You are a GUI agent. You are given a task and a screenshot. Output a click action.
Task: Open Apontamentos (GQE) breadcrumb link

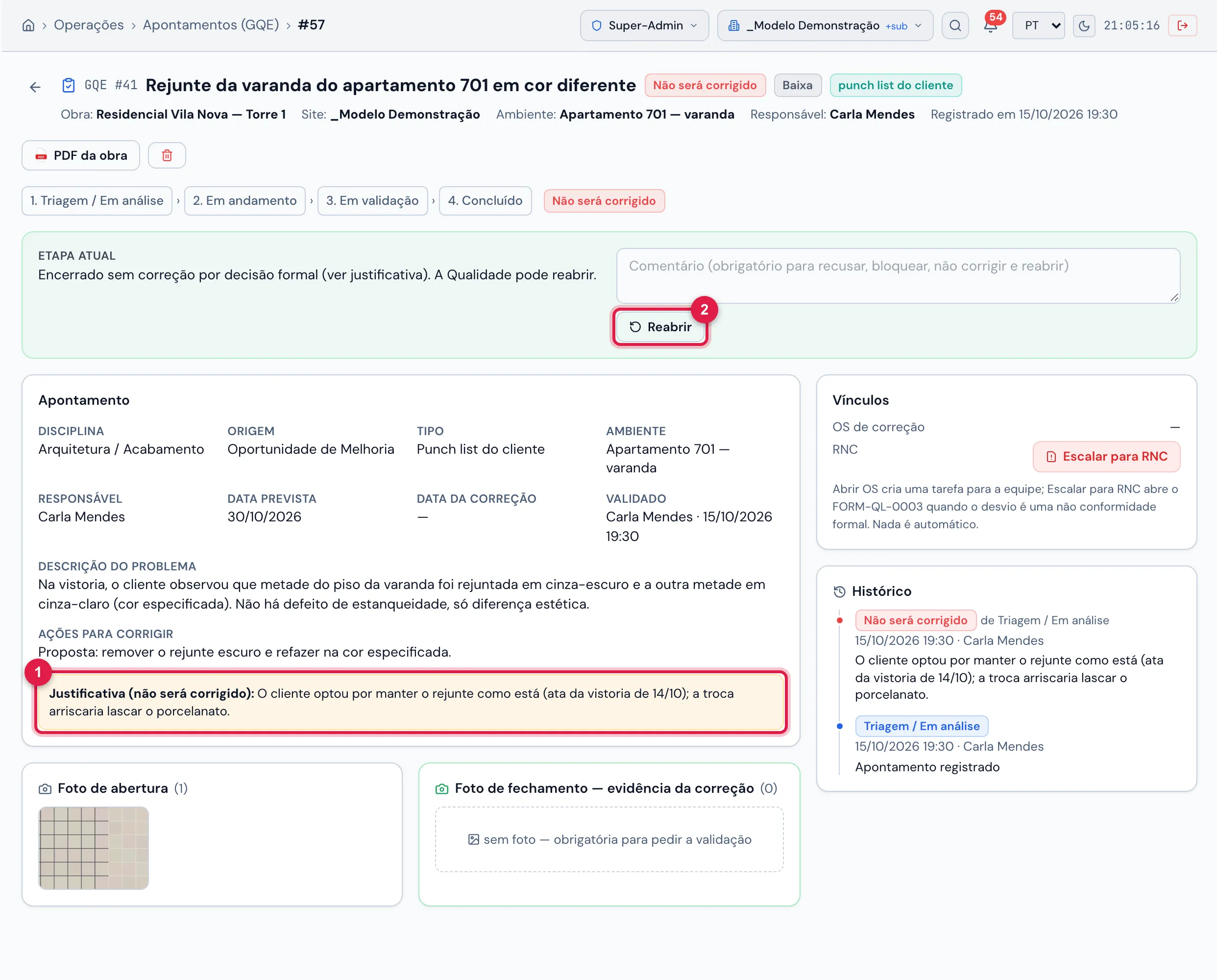coord(211,25)
